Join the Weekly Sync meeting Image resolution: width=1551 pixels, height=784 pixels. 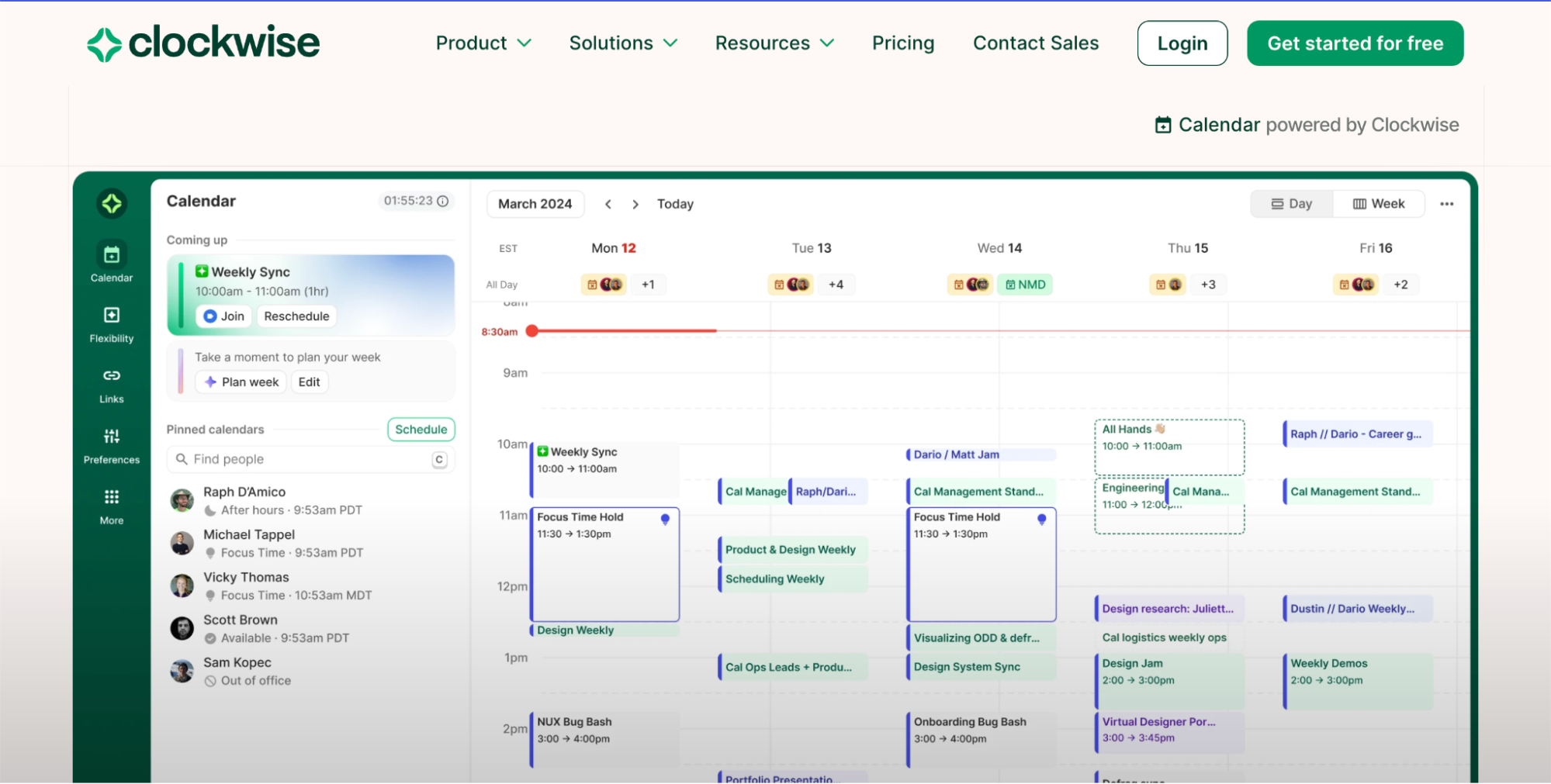[x=223, y=316]
